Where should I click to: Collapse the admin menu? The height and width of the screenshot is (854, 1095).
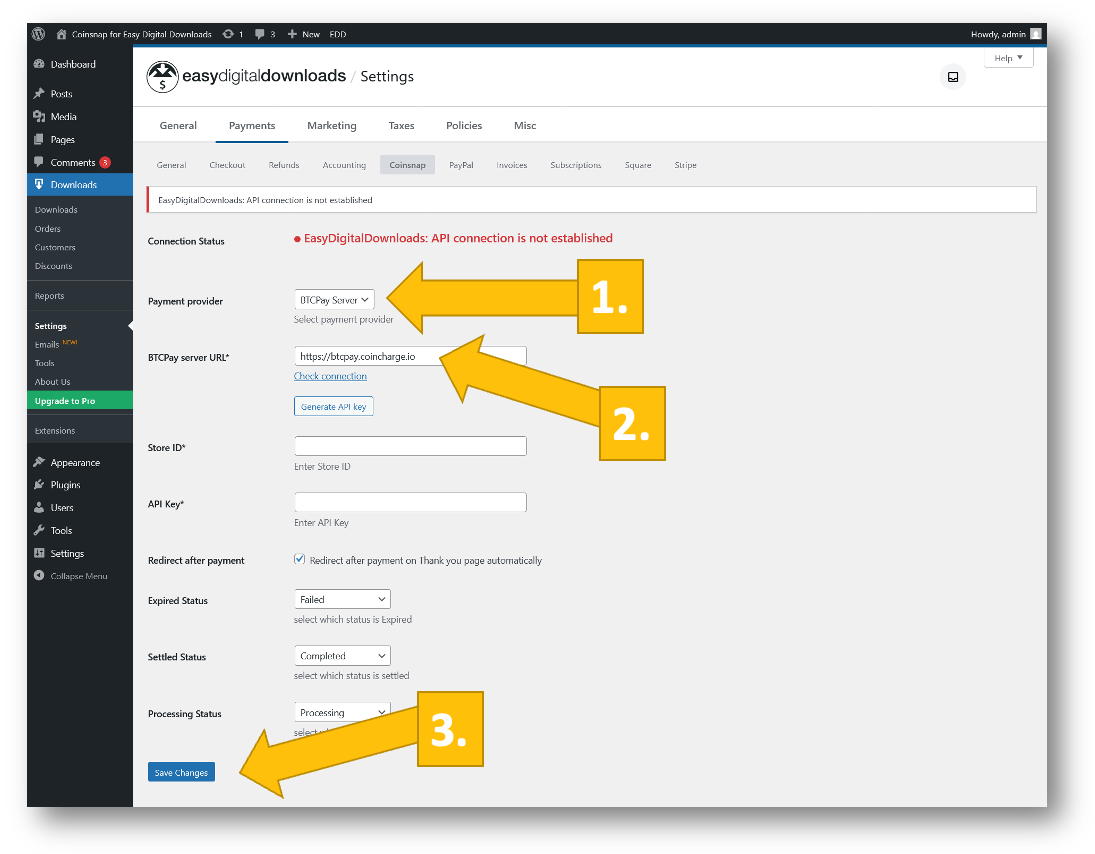click(x=71, y=576)
